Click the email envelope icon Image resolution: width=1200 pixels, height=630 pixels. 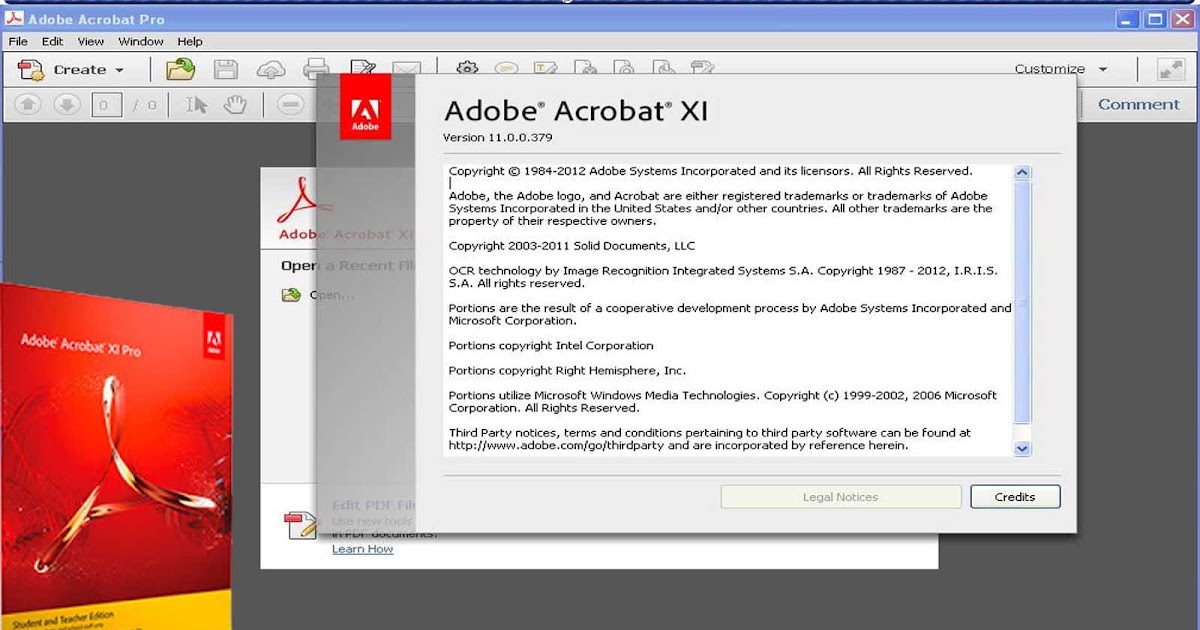pos(406,69)
